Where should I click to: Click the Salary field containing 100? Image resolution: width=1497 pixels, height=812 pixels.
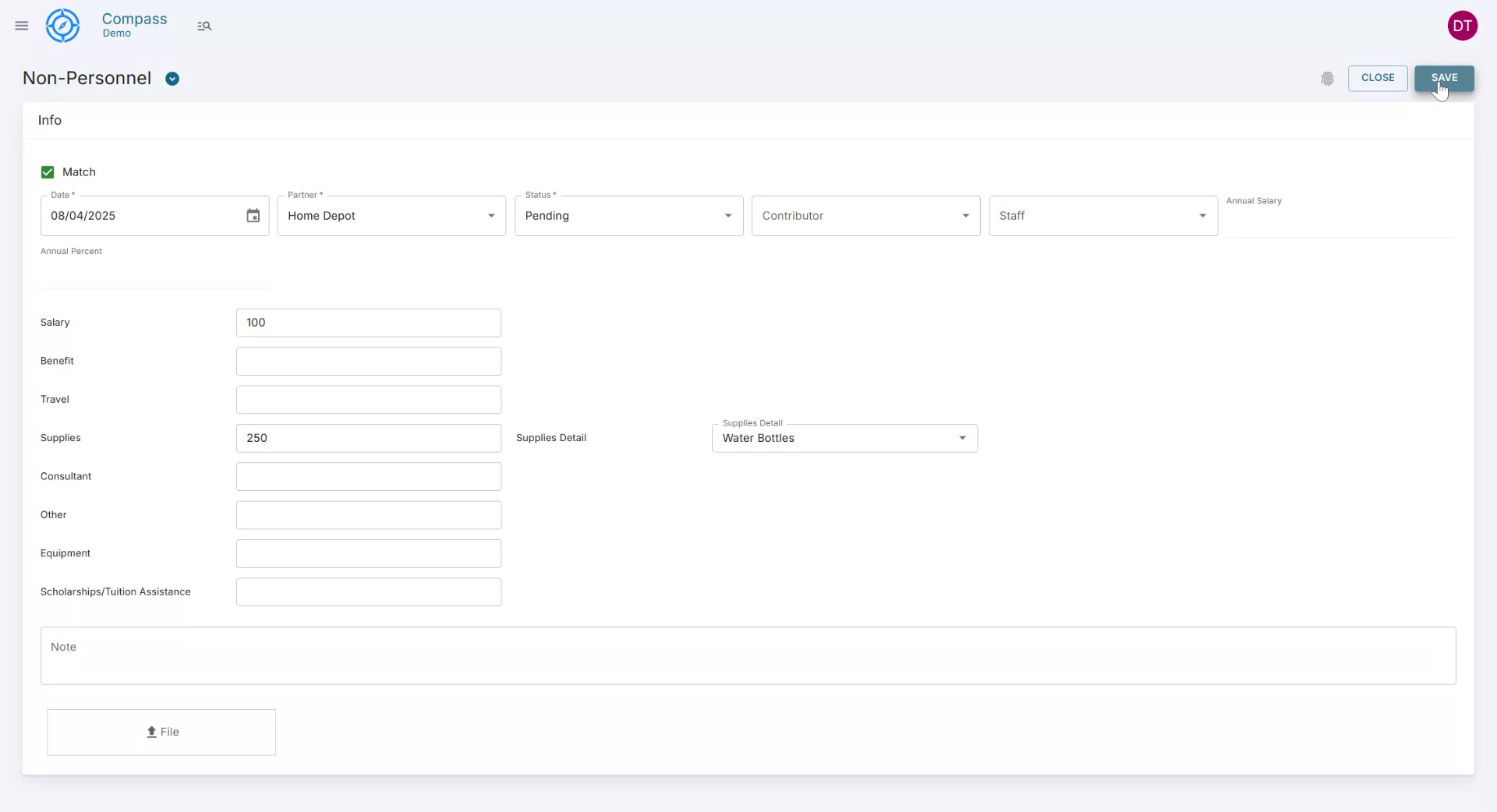pos(368,323)
